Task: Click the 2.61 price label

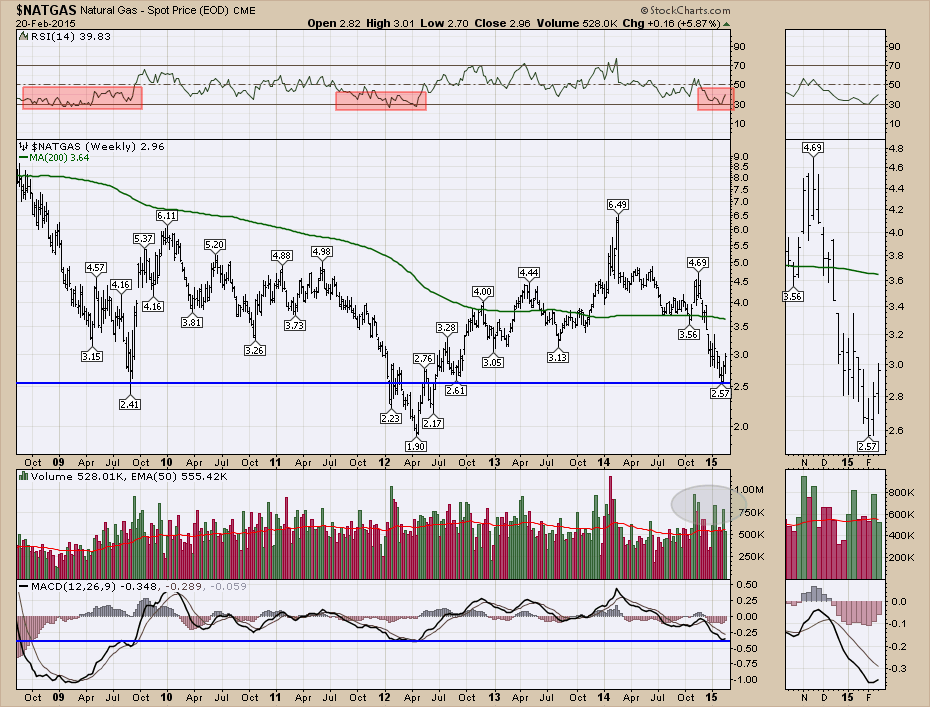Action: point(456,390)
